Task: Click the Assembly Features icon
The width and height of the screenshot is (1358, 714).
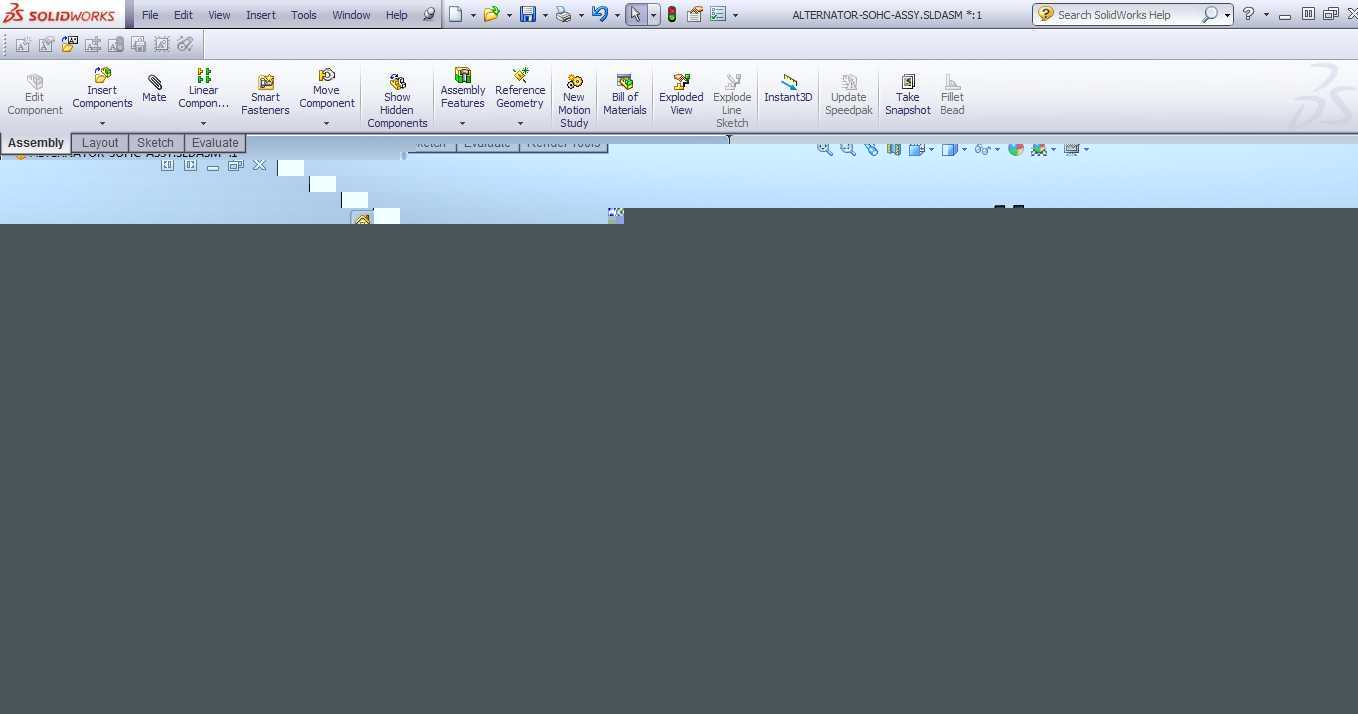Action: (x=463, y=76)
